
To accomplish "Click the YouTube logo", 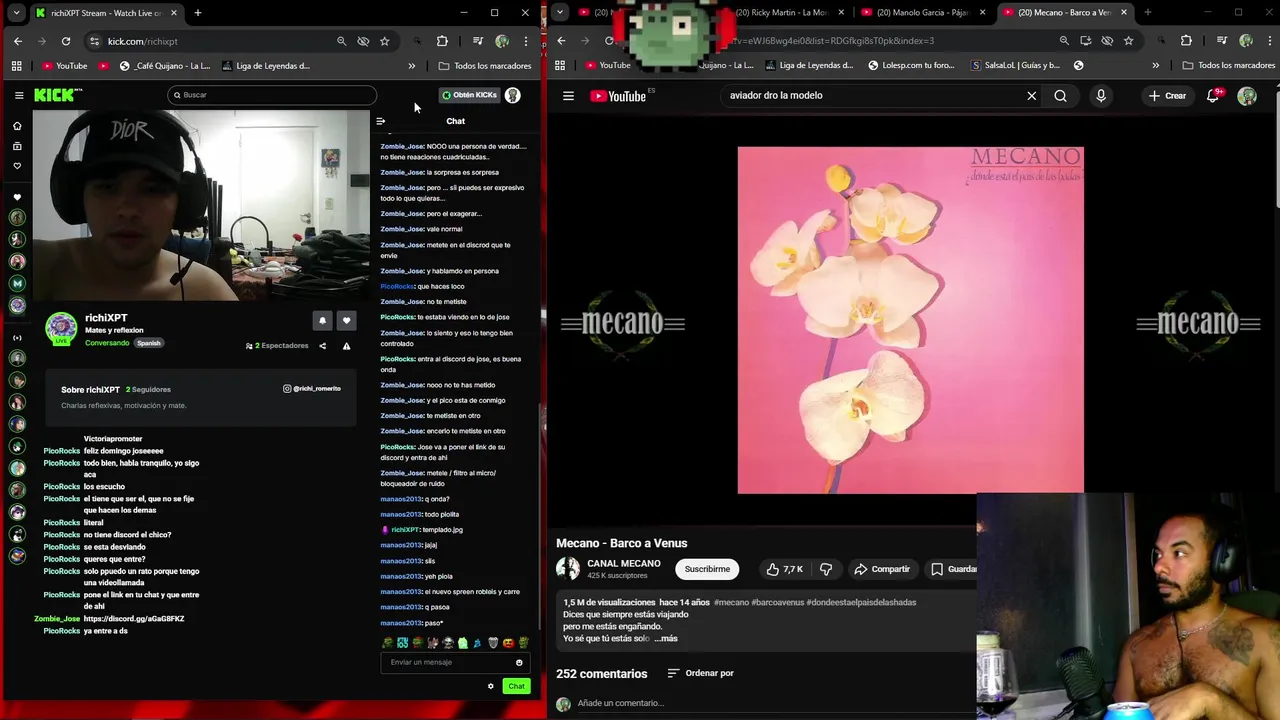I will (x=618, y=96).
